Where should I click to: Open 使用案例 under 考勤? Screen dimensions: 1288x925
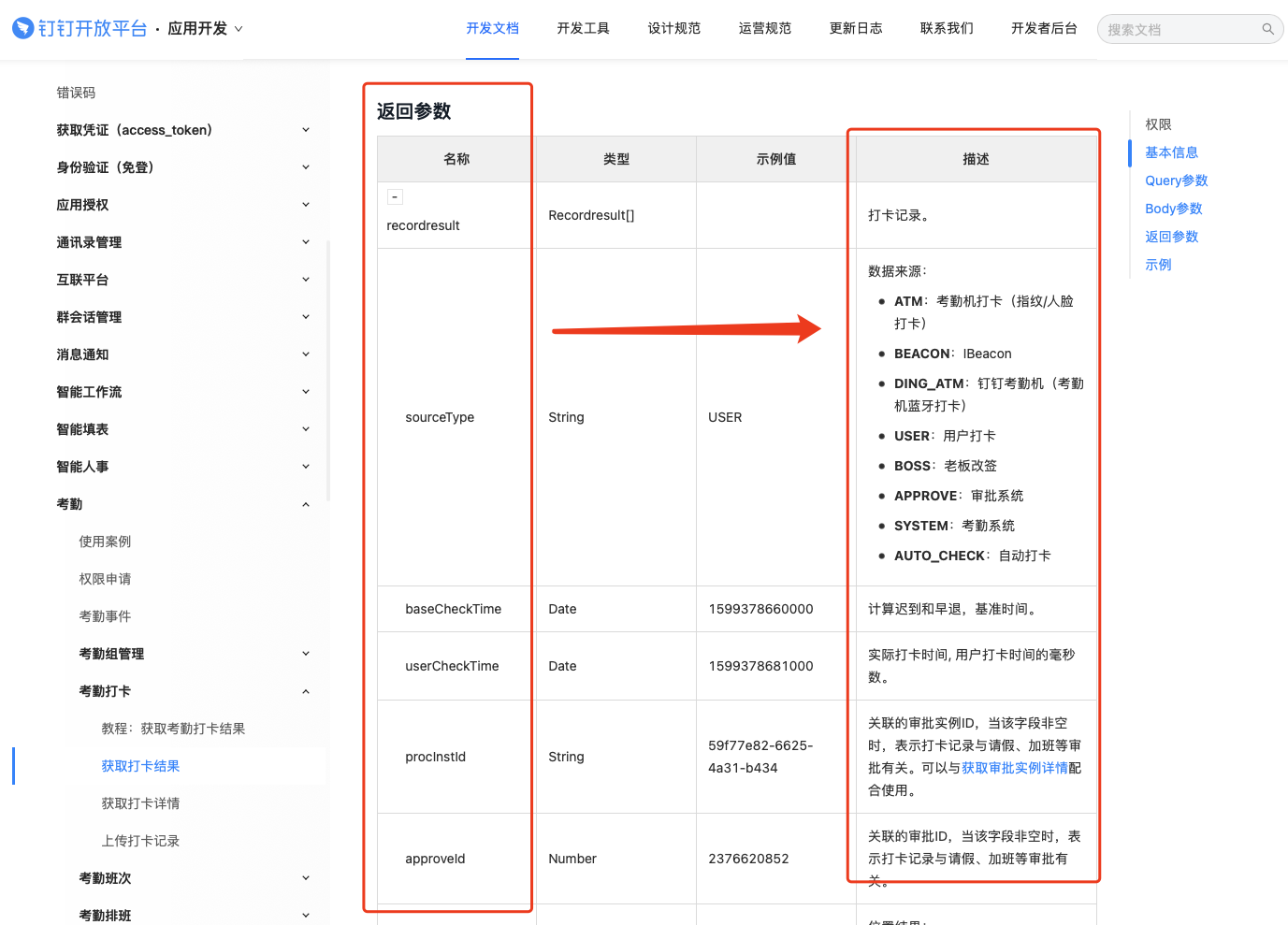click(x=105, y=542)
